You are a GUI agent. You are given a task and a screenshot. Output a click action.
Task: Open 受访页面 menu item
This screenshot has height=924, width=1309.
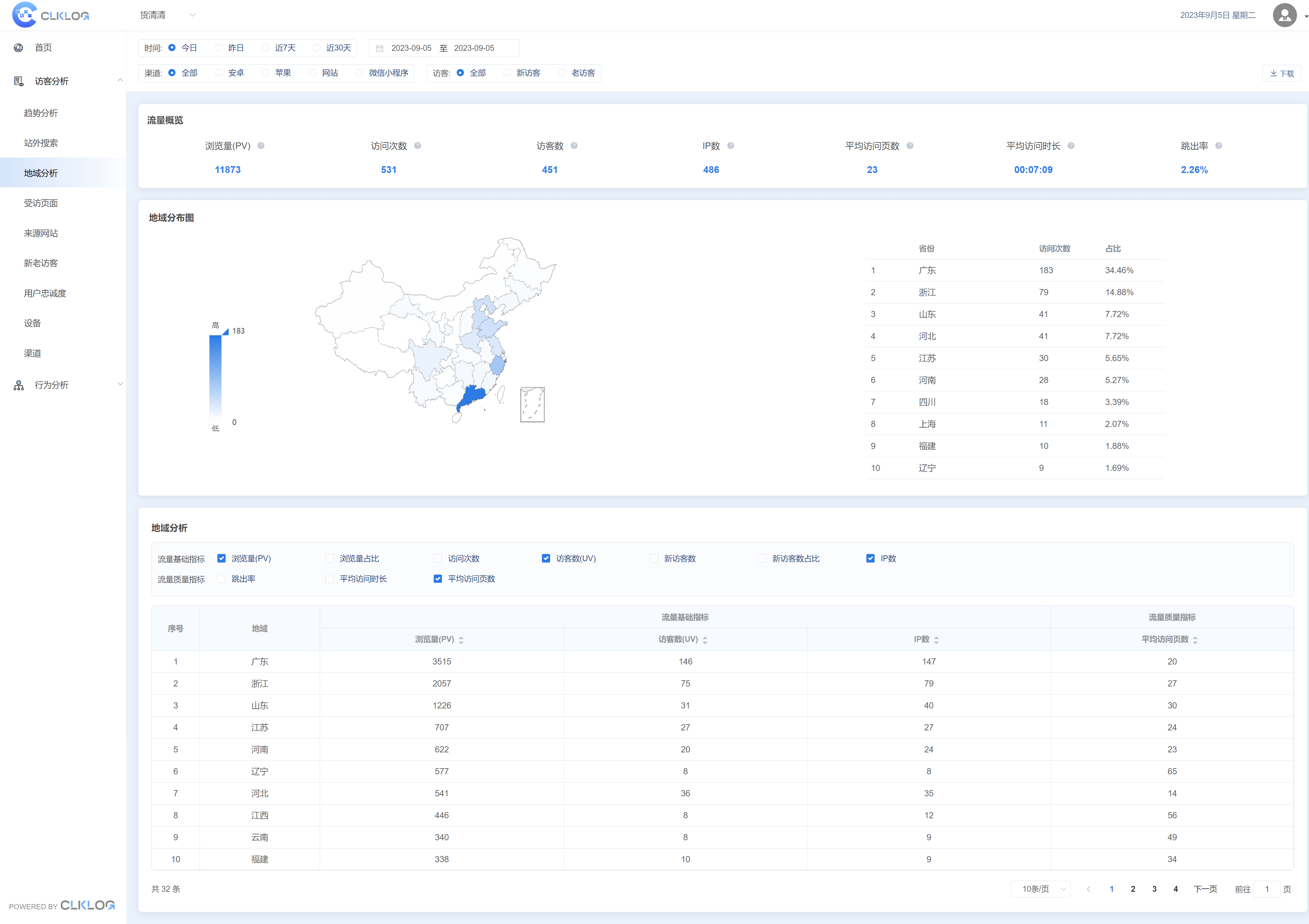[x=41, y=204]
